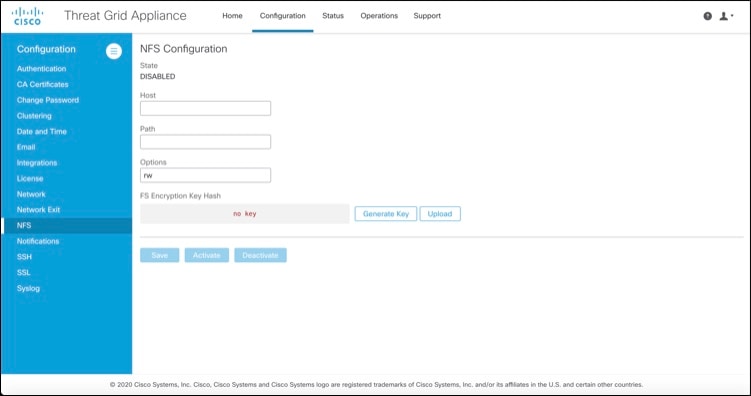This screenshot has width=751, height=396.
Task: Click the Upload key button
Action: [440, 214]
